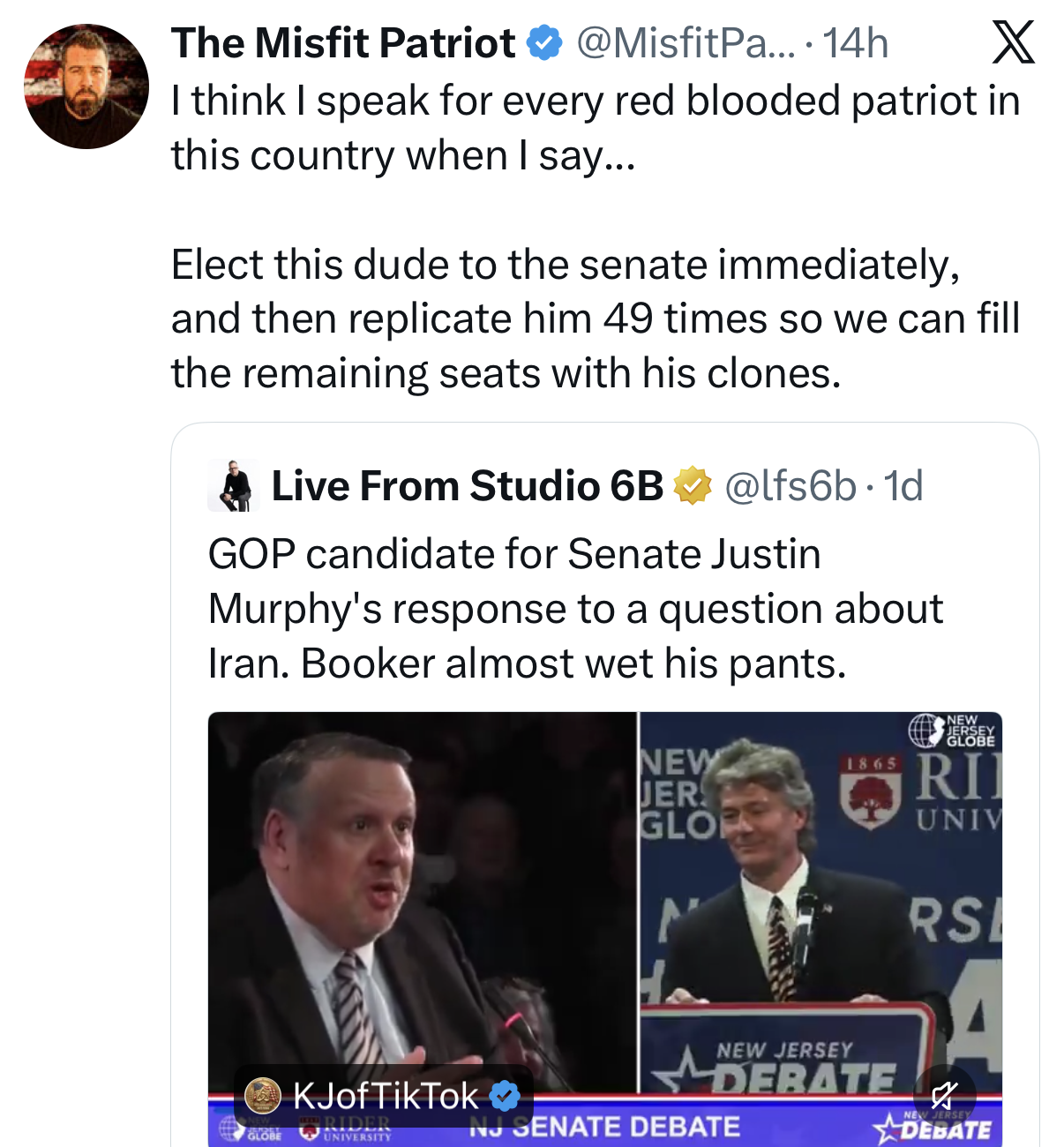Screen dimensions: 1064x1147
Task: Click The Misfit Patriot blue verified badge
Action: point(544,43)
